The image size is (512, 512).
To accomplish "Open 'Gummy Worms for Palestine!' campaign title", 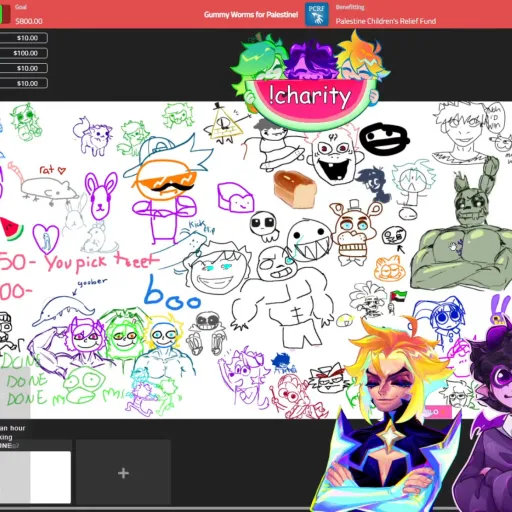I will coord(251,15).
